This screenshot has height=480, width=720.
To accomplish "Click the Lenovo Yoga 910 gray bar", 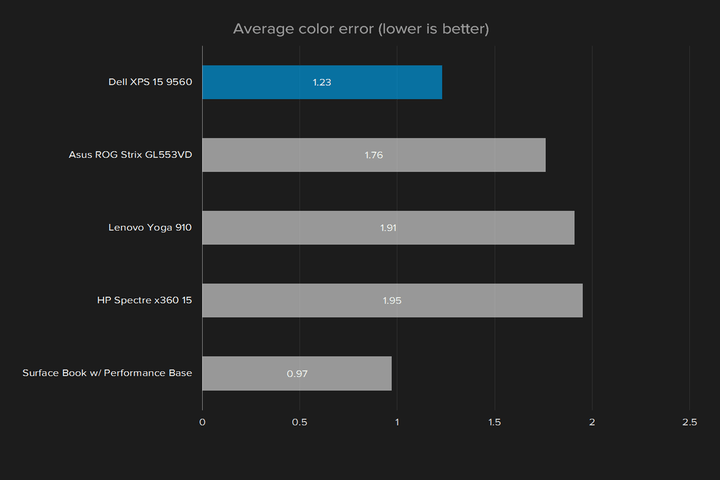I will tap(388, 228).
